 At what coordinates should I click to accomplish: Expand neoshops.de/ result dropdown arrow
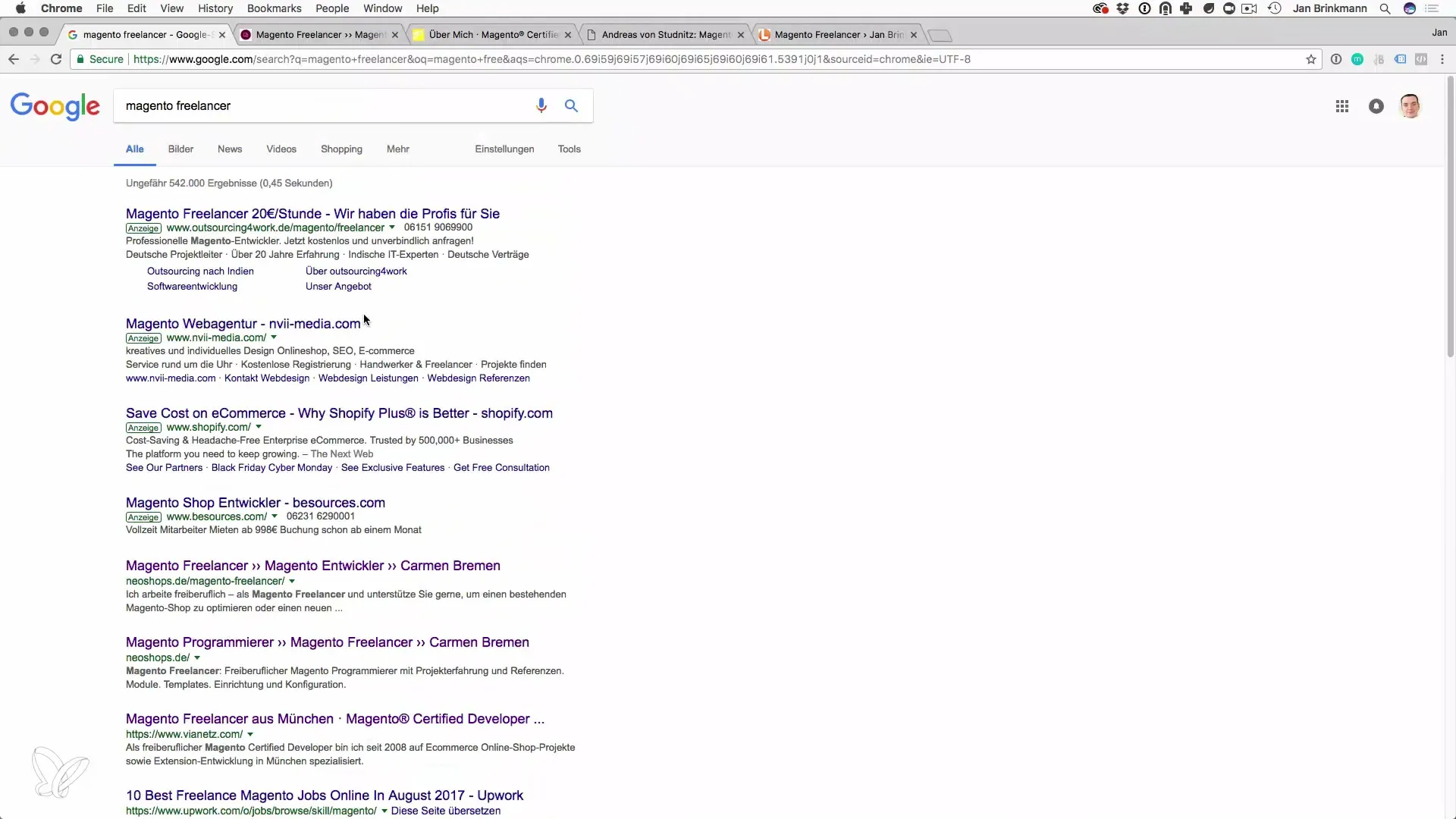pyautogui.click(x=197, y=657)
